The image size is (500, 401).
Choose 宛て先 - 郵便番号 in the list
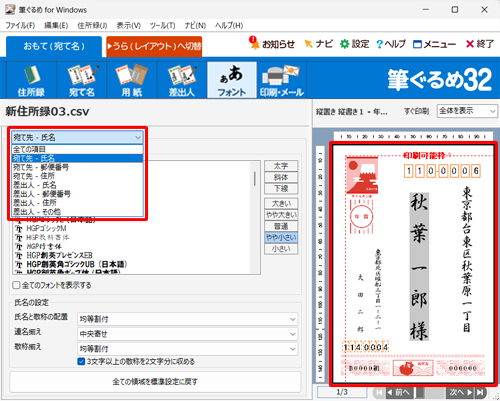tap(77, 167)
